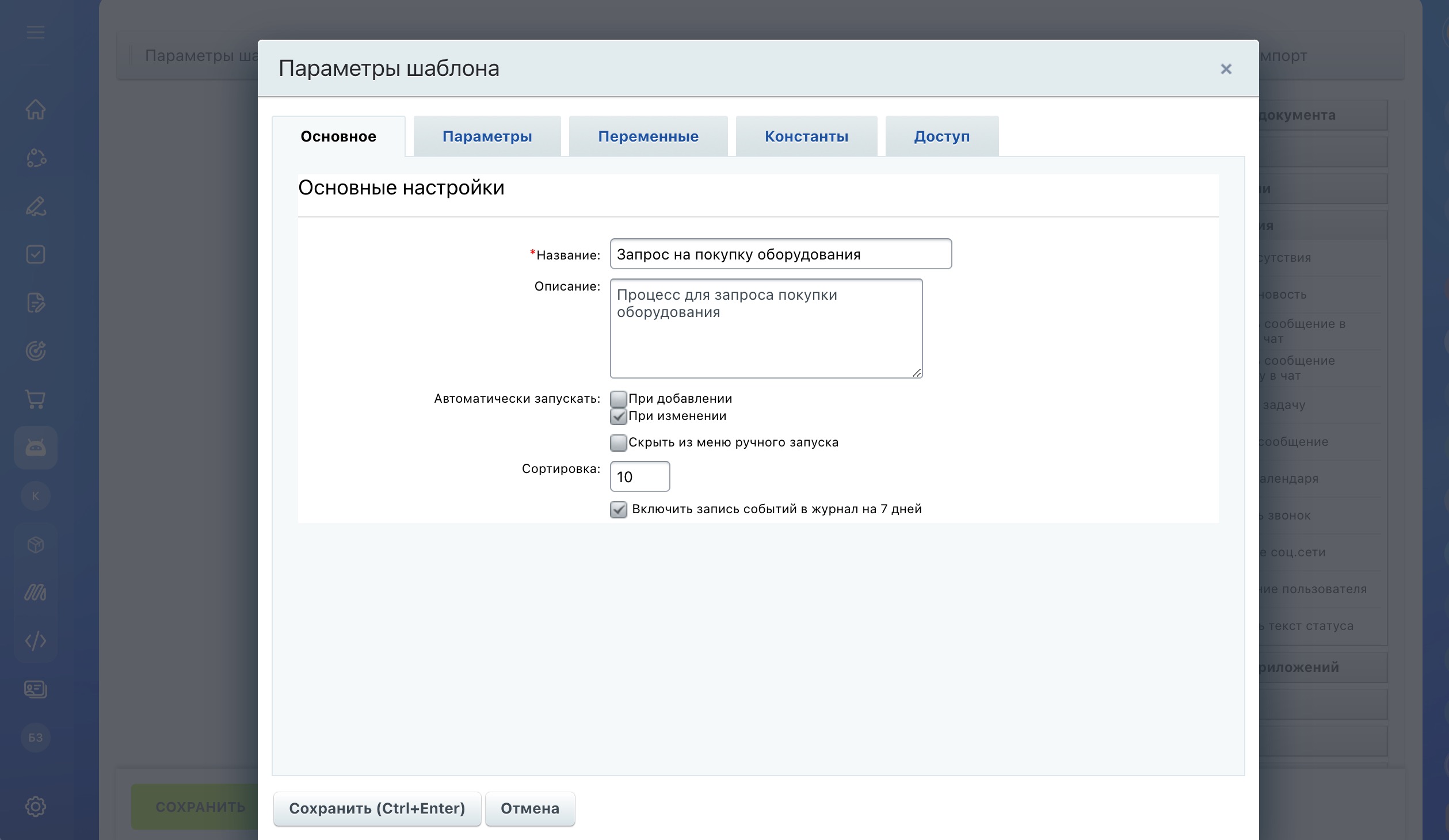1449x840 pixels.
Task: Open the shopping cart icon in sidebar
Action: pyautogui.click(x=36, y=399)
